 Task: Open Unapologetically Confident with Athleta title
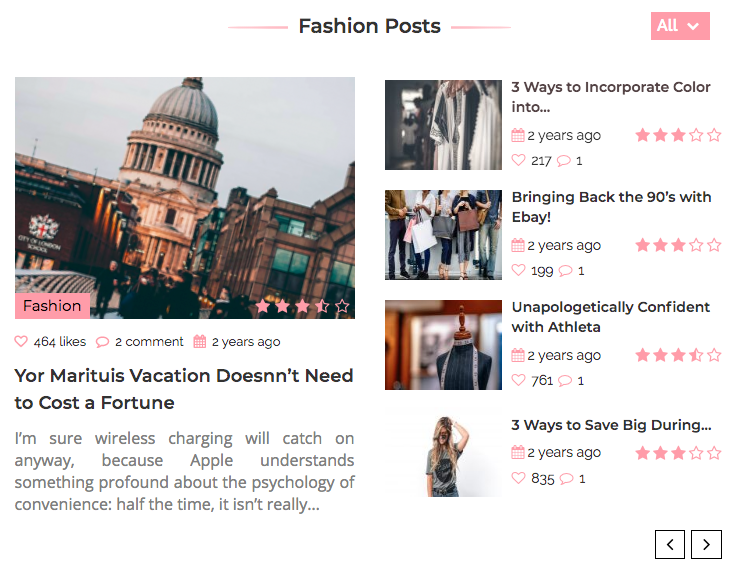611,317
